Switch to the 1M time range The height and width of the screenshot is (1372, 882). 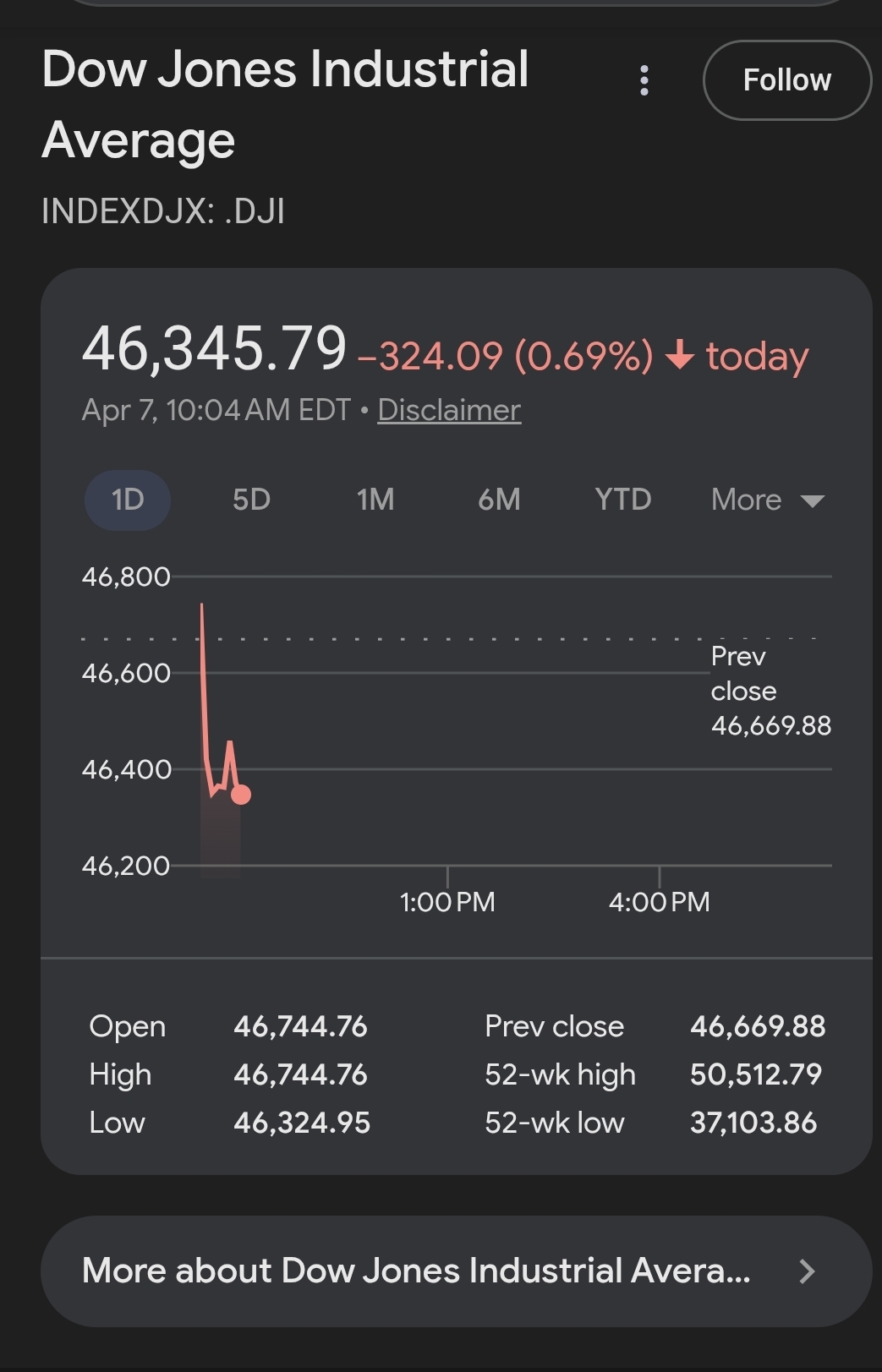pyautogui.click(x=375, y=500)
